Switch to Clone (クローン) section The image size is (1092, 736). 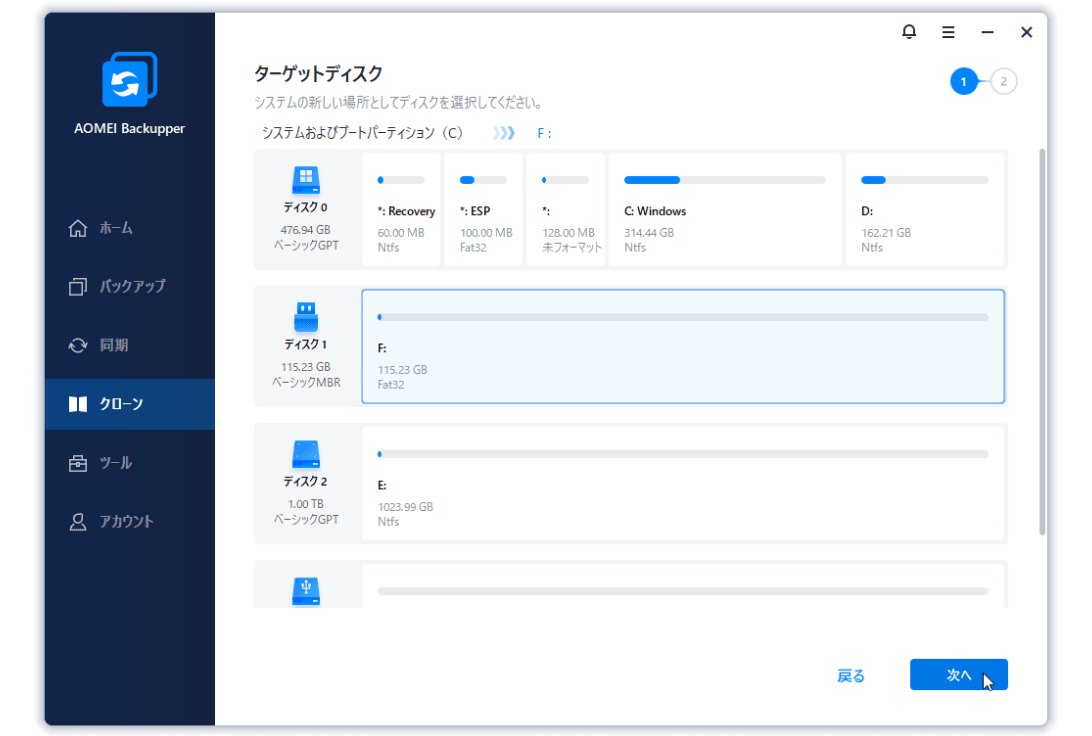[120, 404]
